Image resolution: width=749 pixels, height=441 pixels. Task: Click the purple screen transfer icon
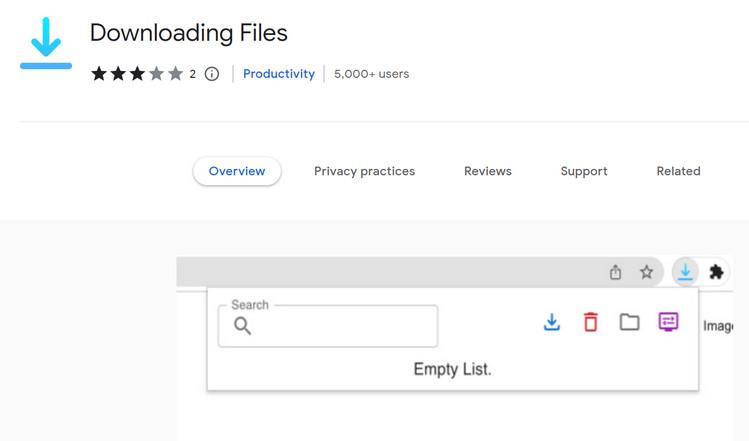click(x=668, y=322)
